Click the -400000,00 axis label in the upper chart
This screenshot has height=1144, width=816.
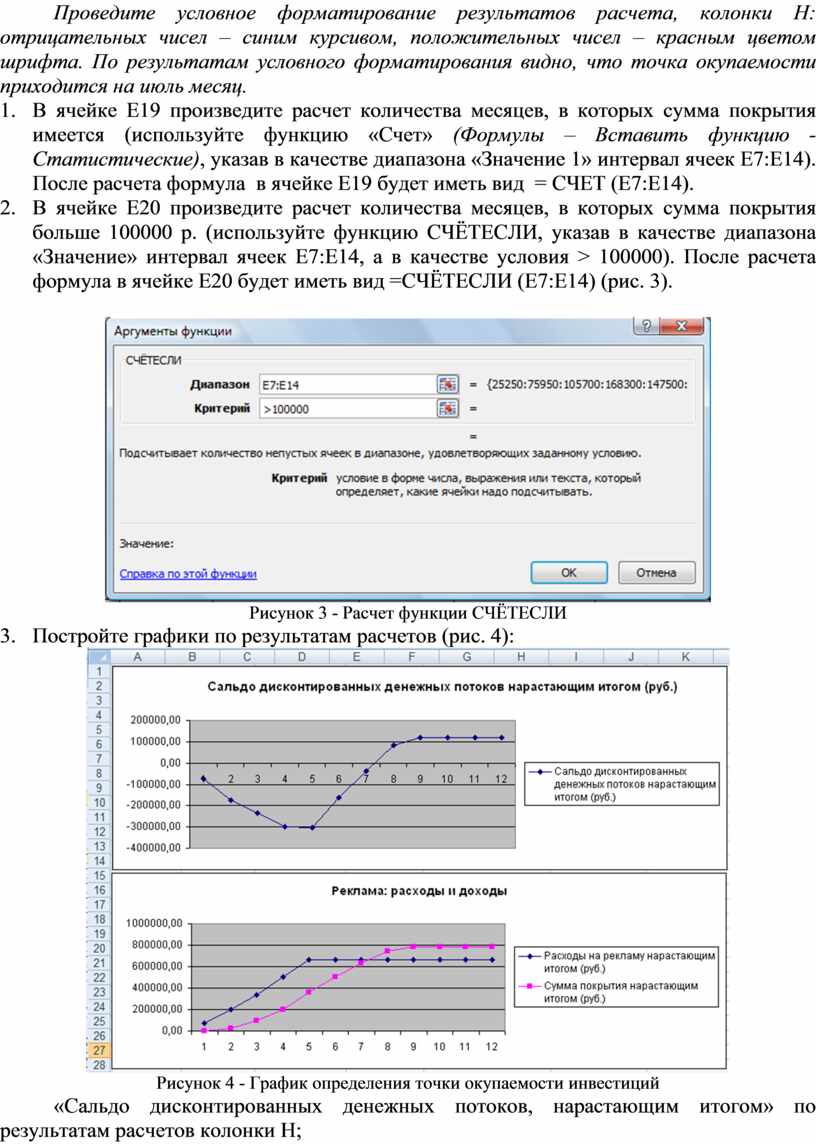[x=153, y=848]
